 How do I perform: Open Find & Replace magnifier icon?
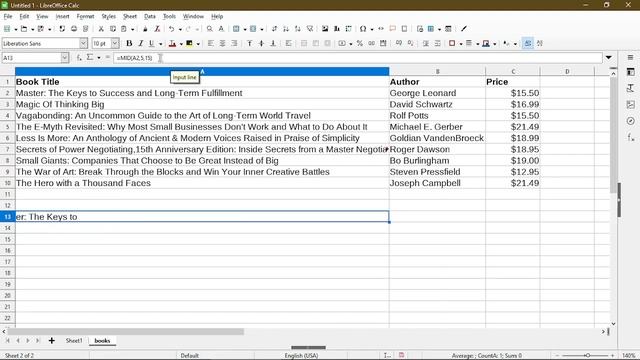coord(209,29)
